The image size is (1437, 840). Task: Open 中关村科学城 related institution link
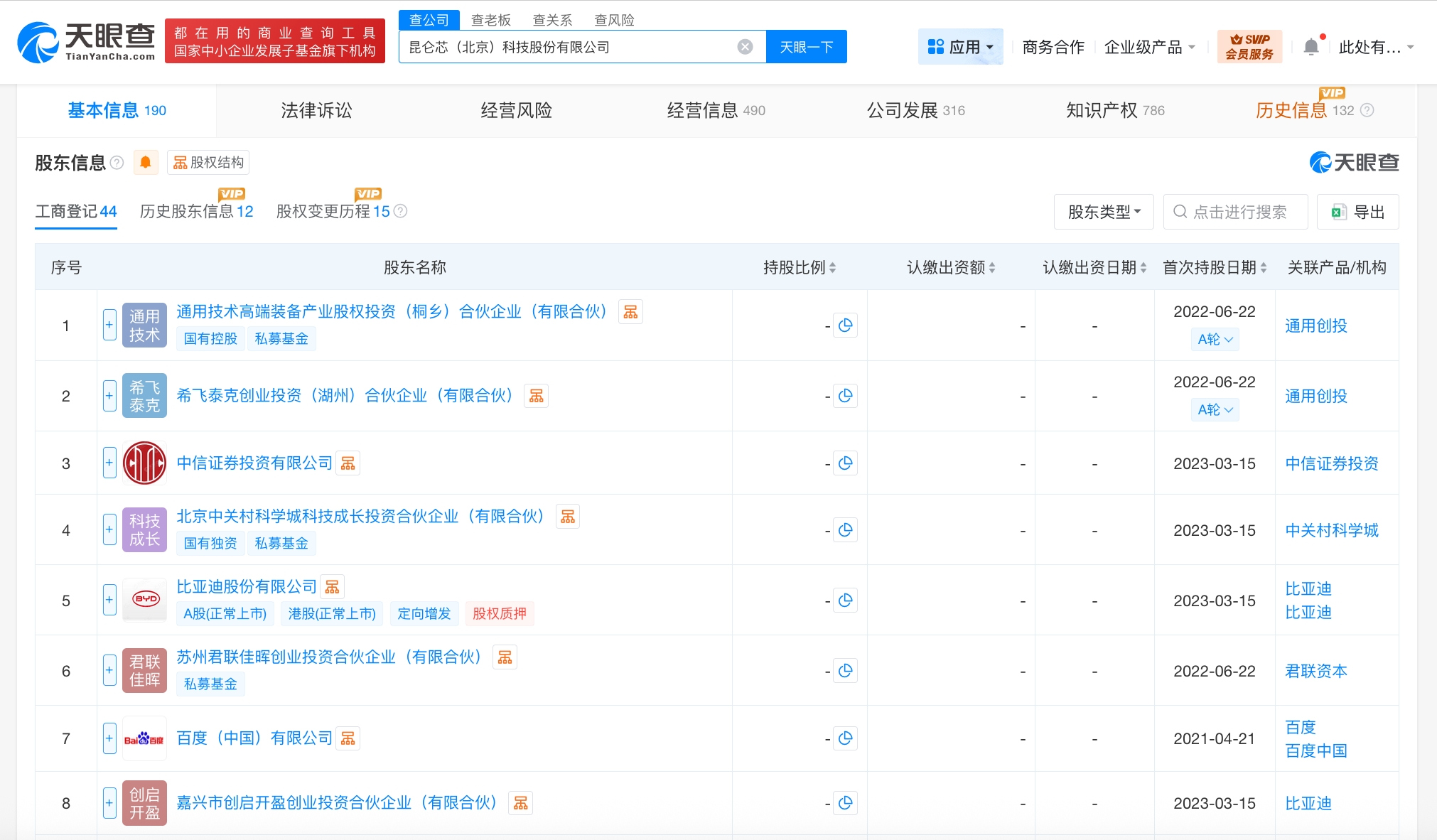1331,530
